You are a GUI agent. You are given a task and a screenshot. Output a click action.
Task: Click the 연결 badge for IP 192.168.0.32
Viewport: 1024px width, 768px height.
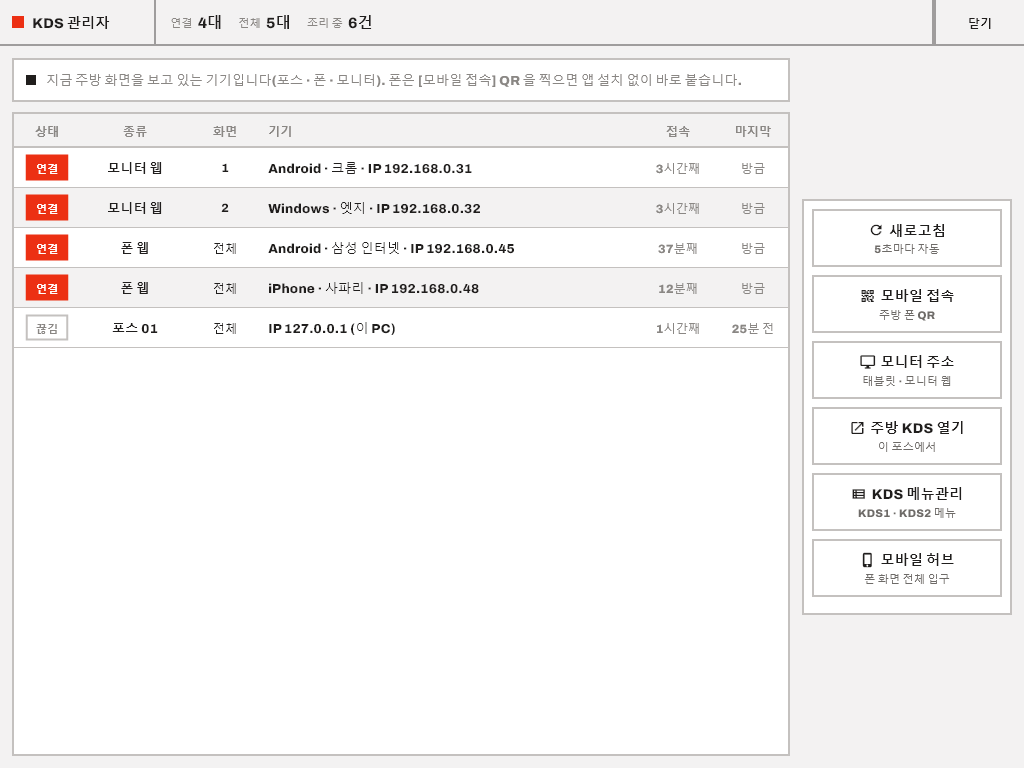pos(47,208)
